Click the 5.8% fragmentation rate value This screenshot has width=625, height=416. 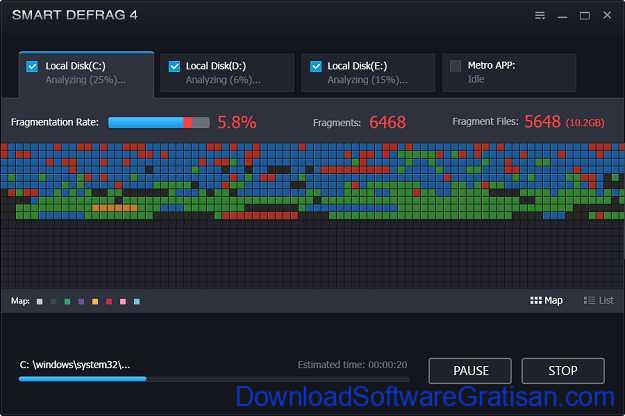237,122
